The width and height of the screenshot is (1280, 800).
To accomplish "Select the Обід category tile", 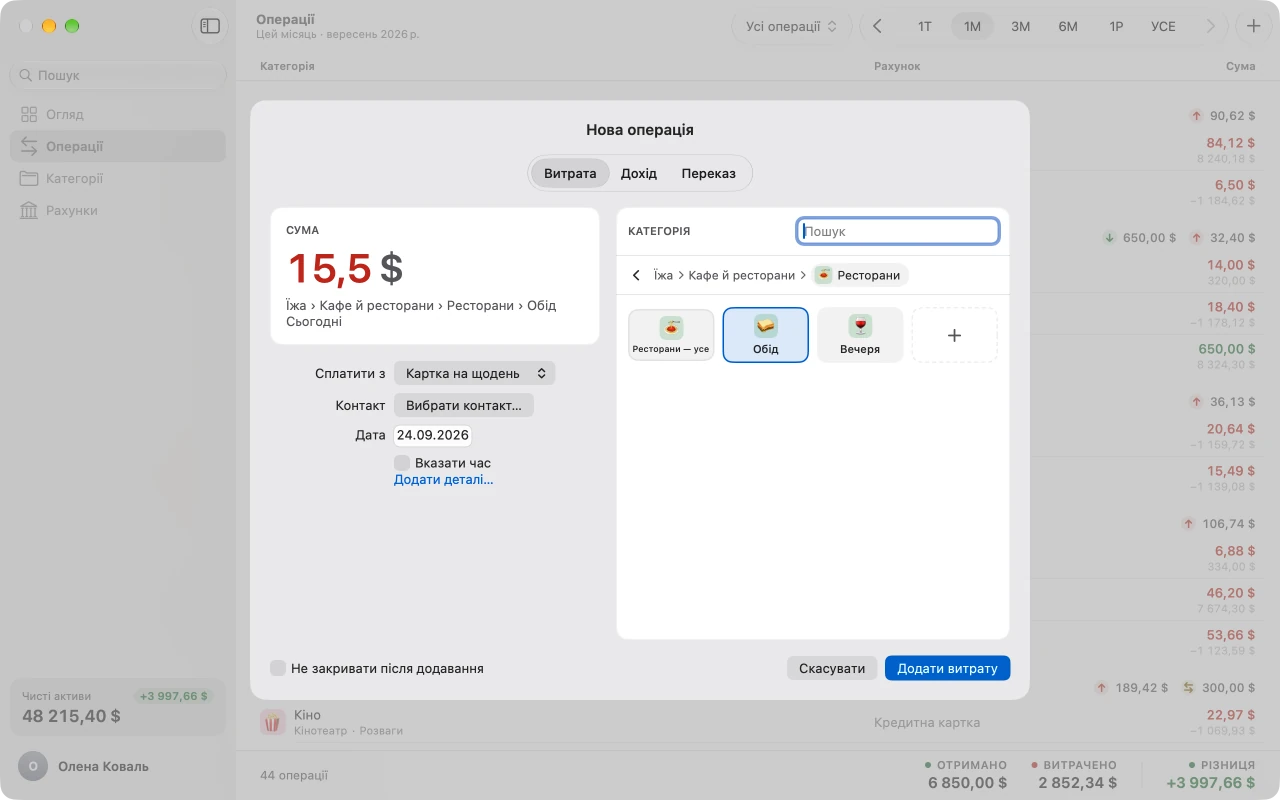I will pos(765,334).
